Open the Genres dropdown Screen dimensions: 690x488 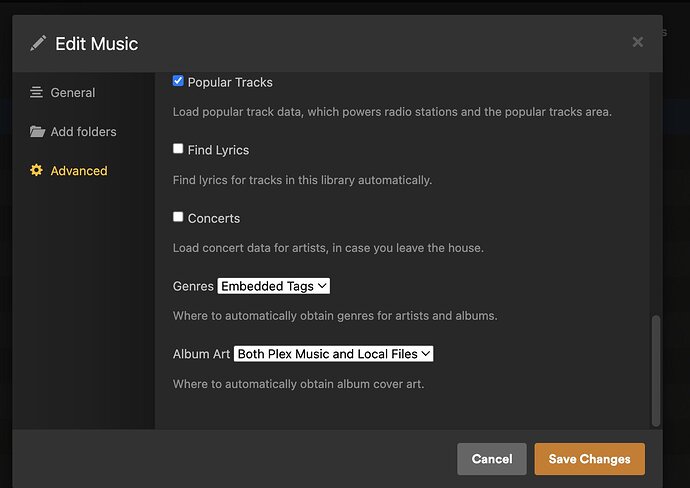pyautogui.click(x=273, y=286)
